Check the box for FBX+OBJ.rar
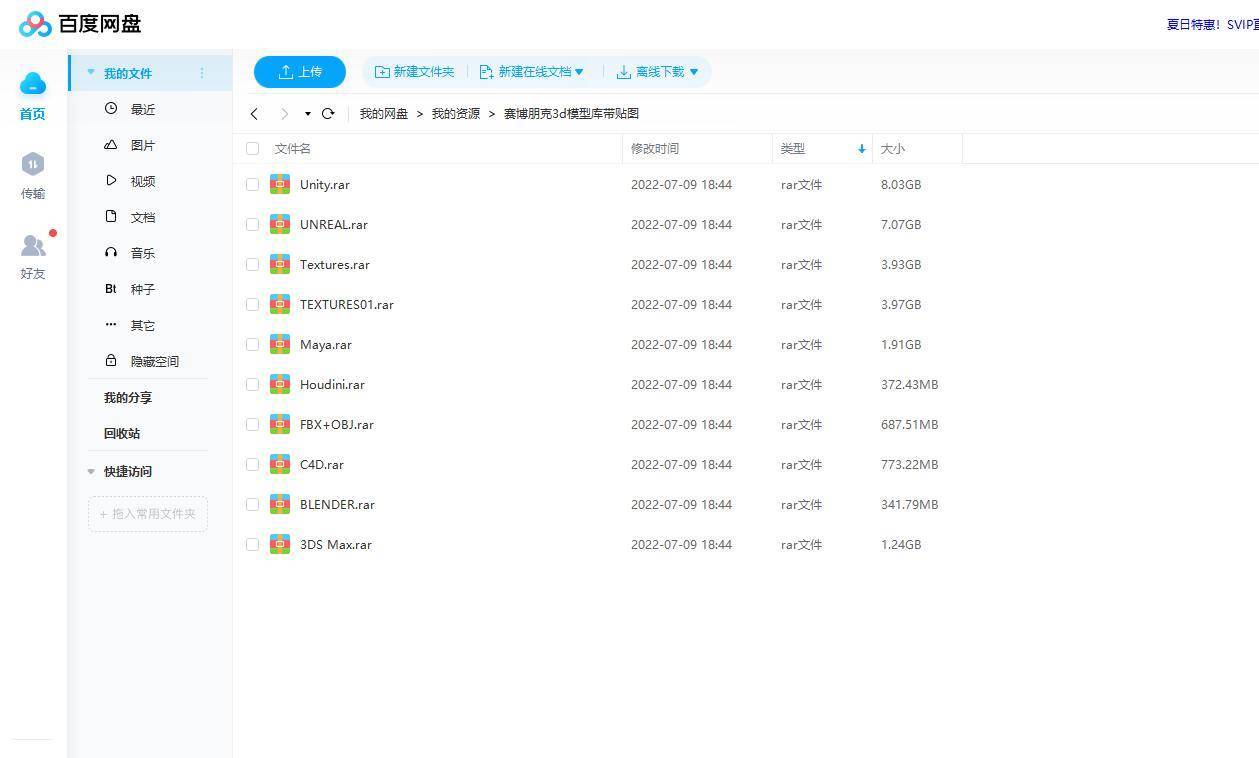Image resolution: width=1259 pixels, height=758 pixels. click(252, 424)
